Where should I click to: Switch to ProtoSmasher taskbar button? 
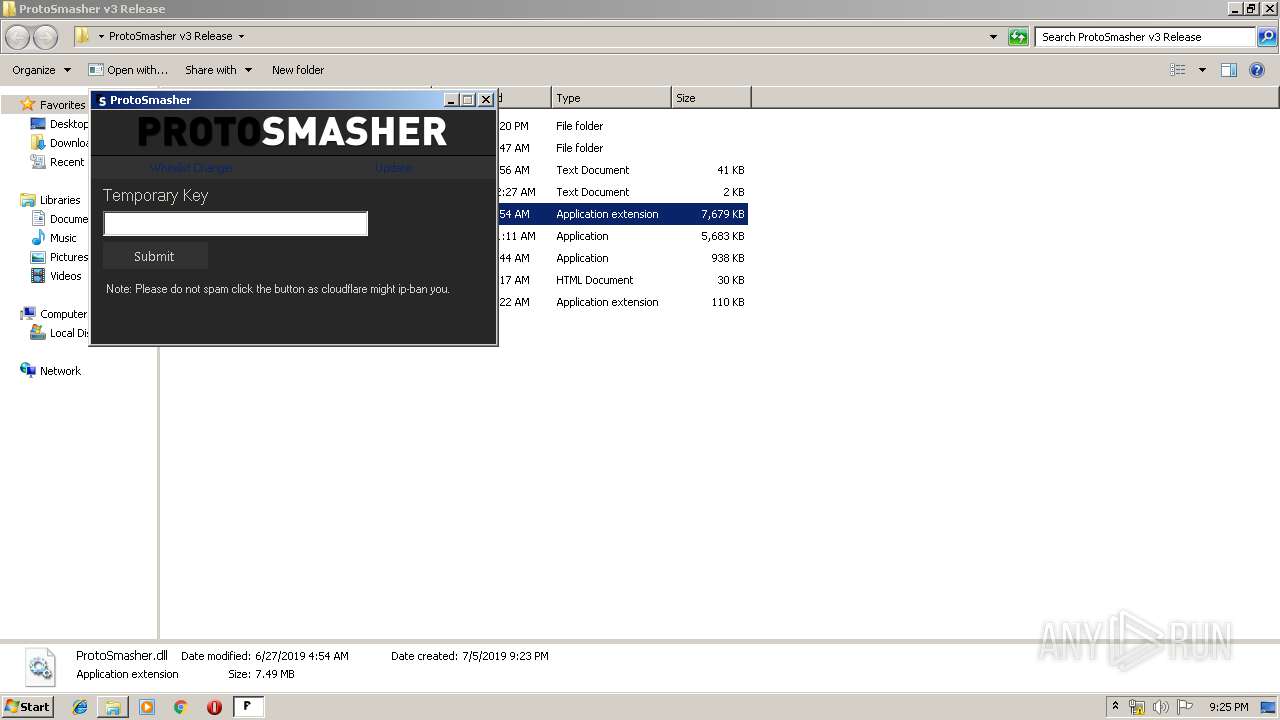[x=248, y=707]
